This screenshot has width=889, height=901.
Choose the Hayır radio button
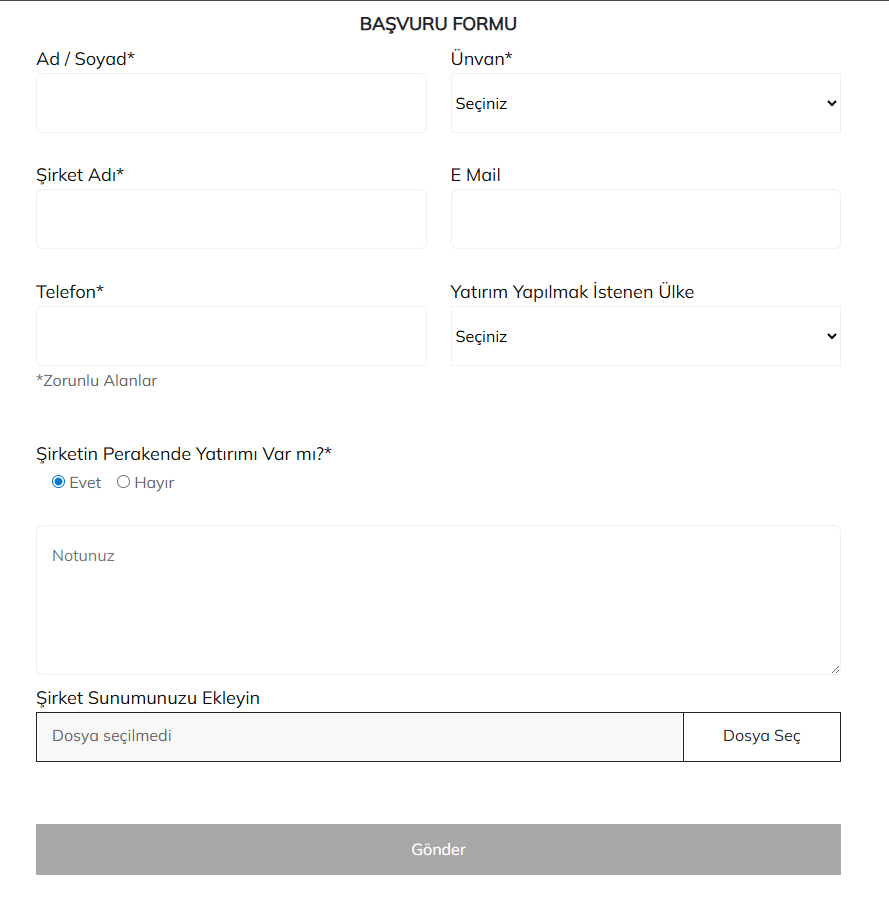tap(124, 482)
